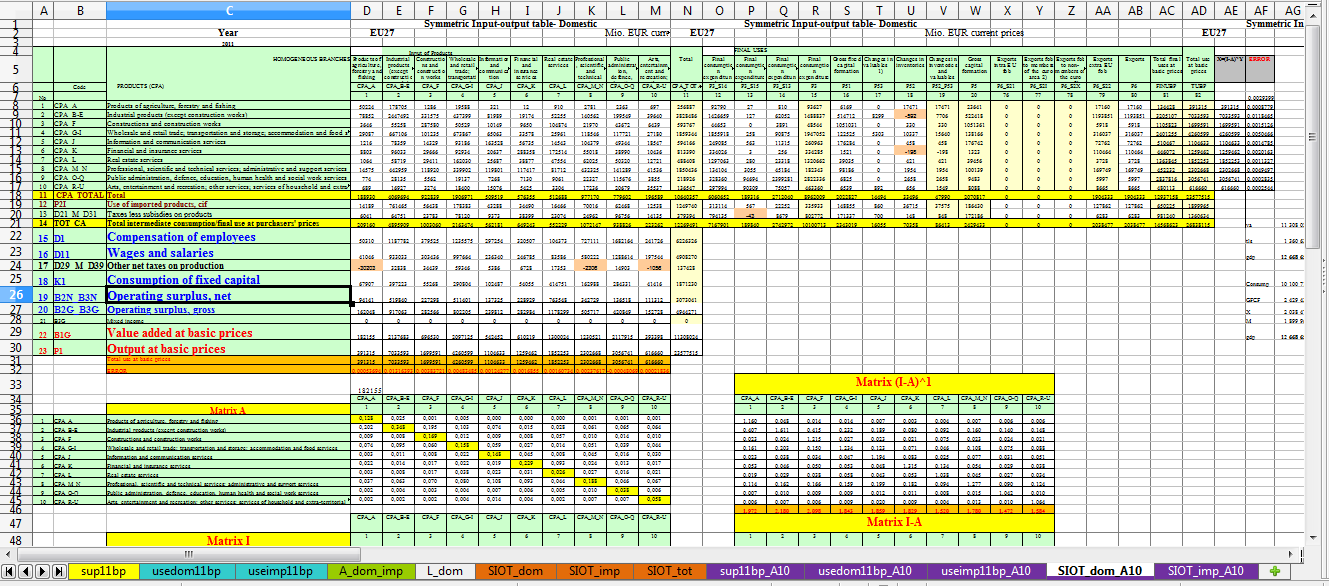Select column C header
The height and width of the screenshot is (586, 1329).
(228, 11)
